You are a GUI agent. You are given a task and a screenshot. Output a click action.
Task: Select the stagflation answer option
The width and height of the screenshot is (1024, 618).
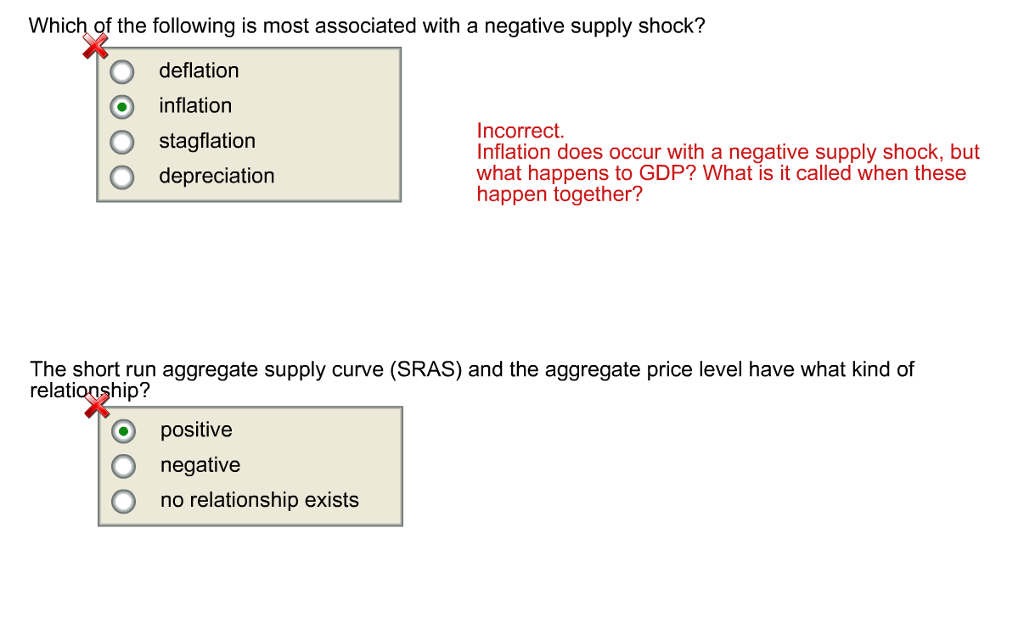point(121,141)
